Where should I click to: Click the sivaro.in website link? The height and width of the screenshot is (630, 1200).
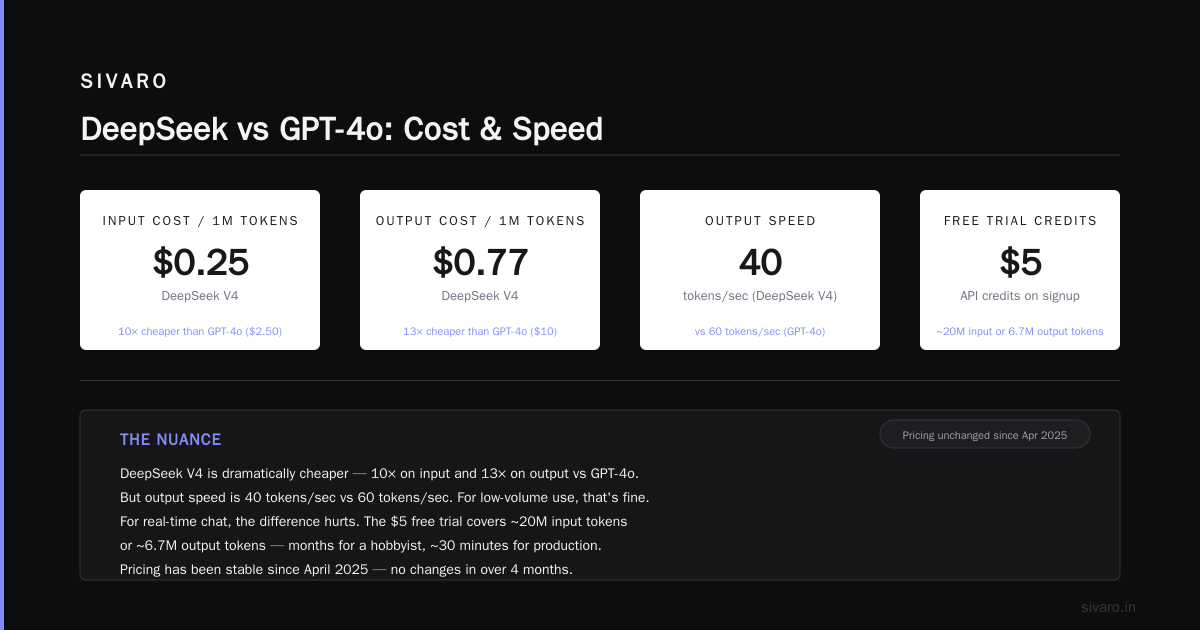click(x=1109, y=607)
